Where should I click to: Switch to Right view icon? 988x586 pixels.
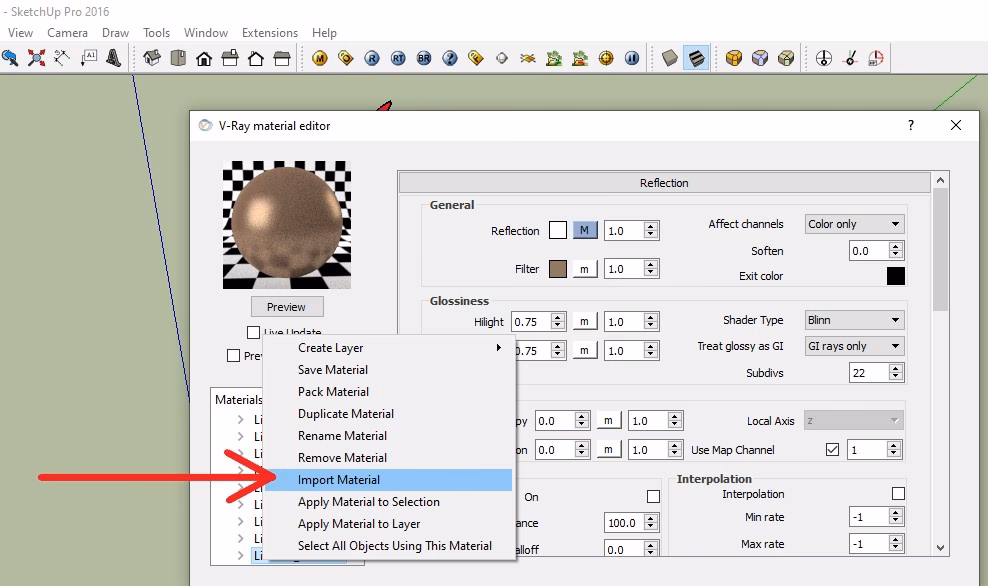pos(230,59)
